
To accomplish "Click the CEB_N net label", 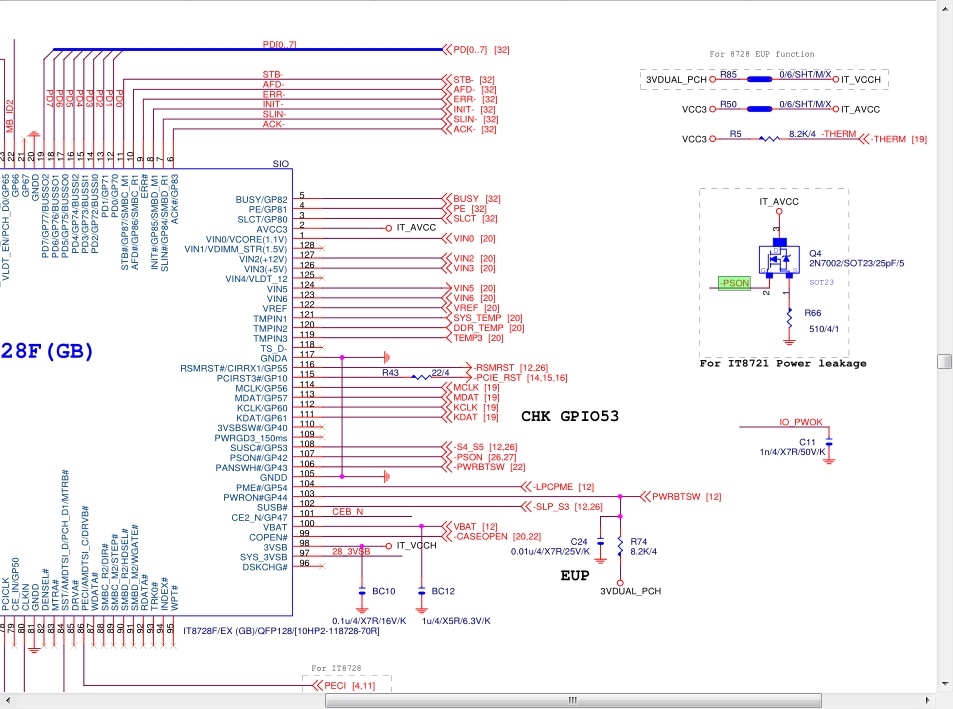I will click(x=348, y=512).
